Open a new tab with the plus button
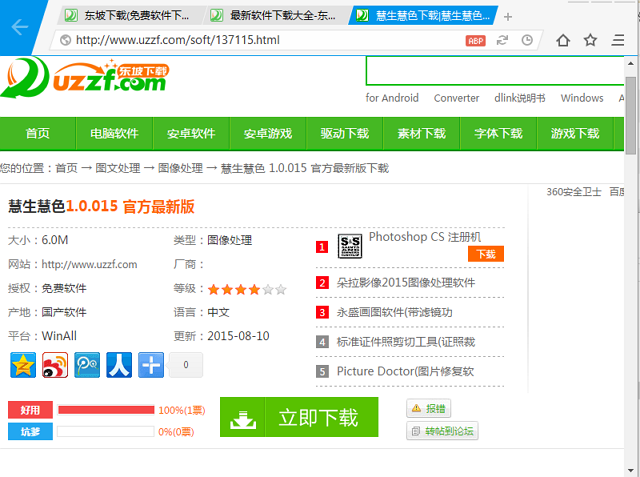Viewport: 640px width, 477px height. [507, 17]
